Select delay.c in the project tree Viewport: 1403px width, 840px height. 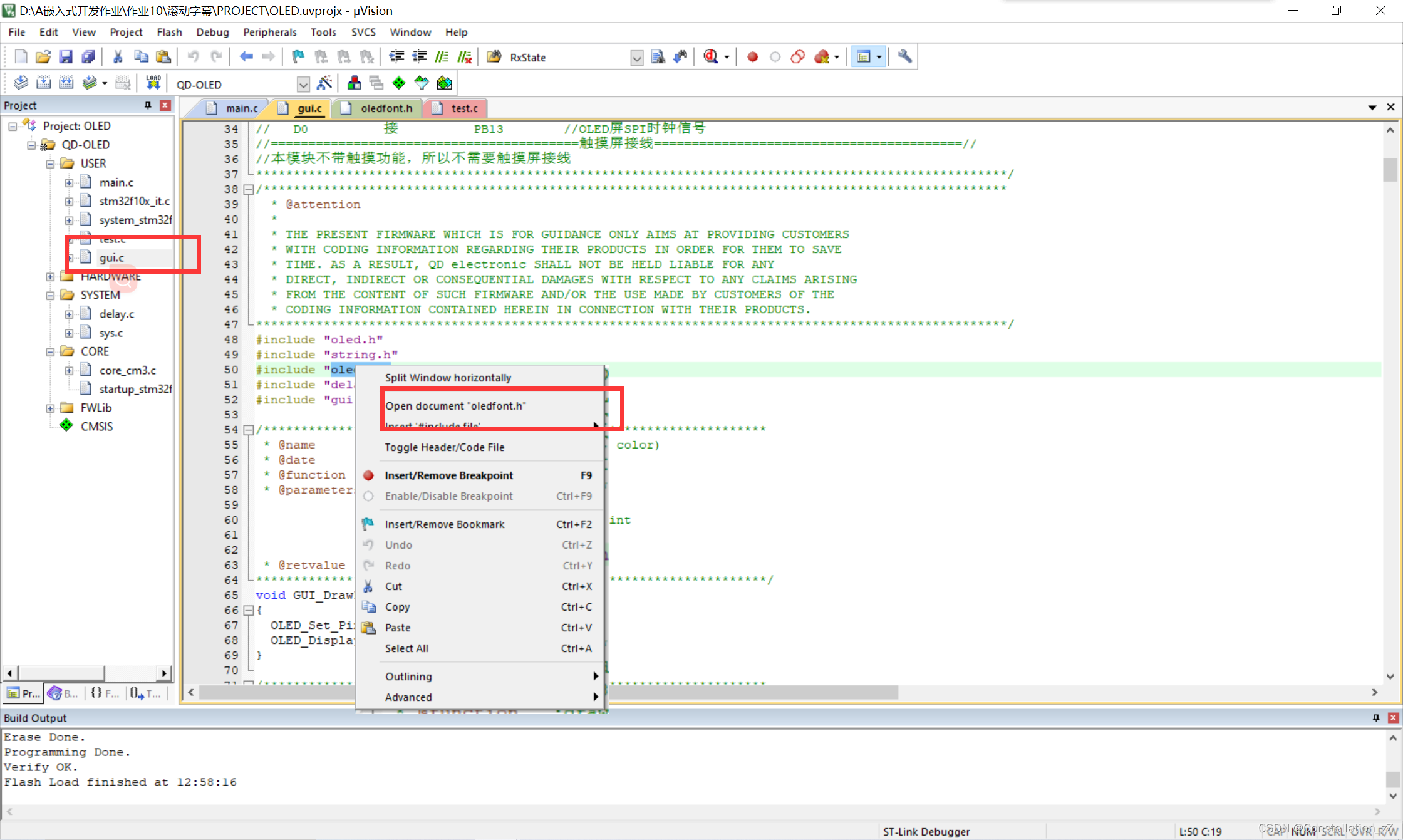[x=116, y=314]
